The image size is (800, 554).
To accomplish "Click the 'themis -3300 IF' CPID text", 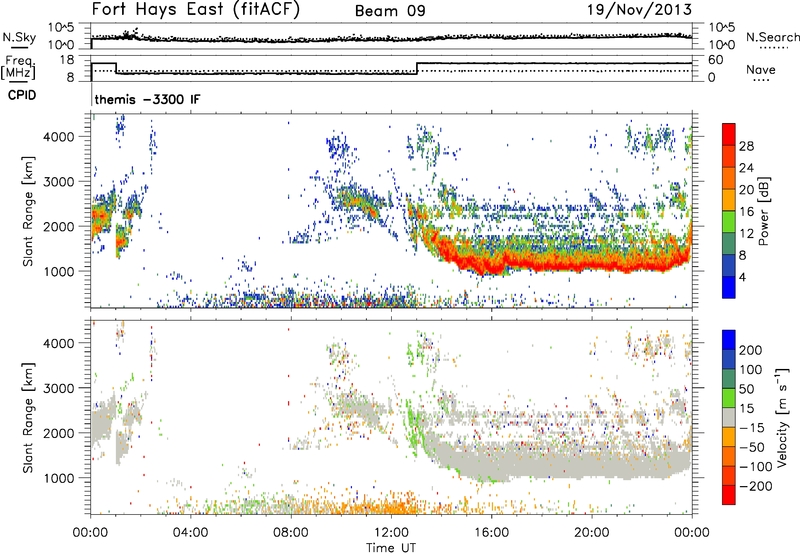I will pos(147,99).
